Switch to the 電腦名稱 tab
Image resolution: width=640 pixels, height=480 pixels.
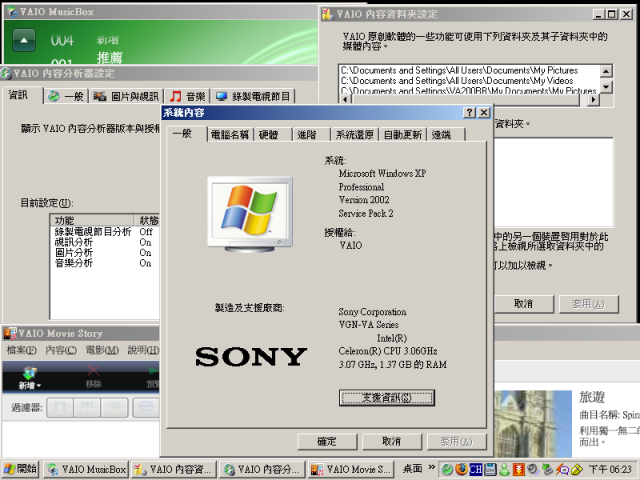[x=230, y=135]
